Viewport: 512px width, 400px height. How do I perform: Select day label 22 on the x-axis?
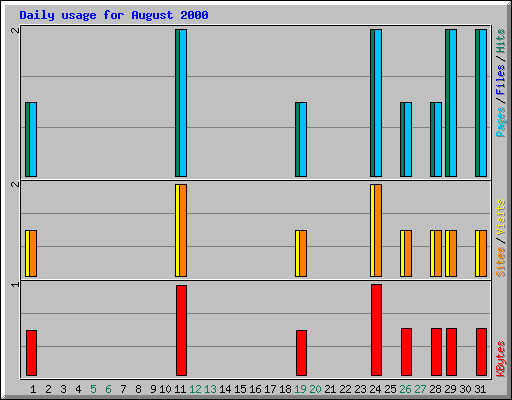[x=345, y=389]
